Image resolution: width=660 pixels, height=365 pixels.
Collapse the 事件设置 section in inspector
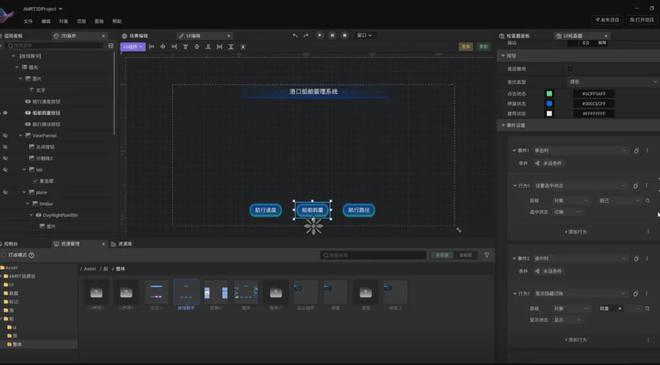tap(503, 125)
